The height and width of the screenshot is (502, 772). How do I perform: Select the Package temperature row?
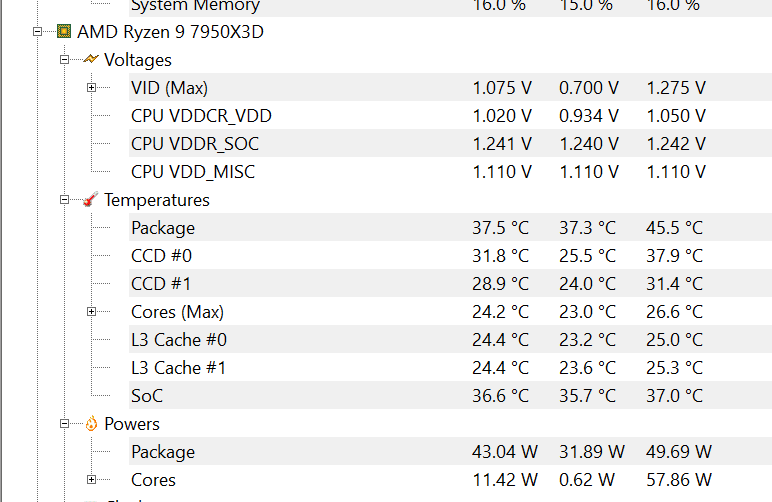coord(163,228)
